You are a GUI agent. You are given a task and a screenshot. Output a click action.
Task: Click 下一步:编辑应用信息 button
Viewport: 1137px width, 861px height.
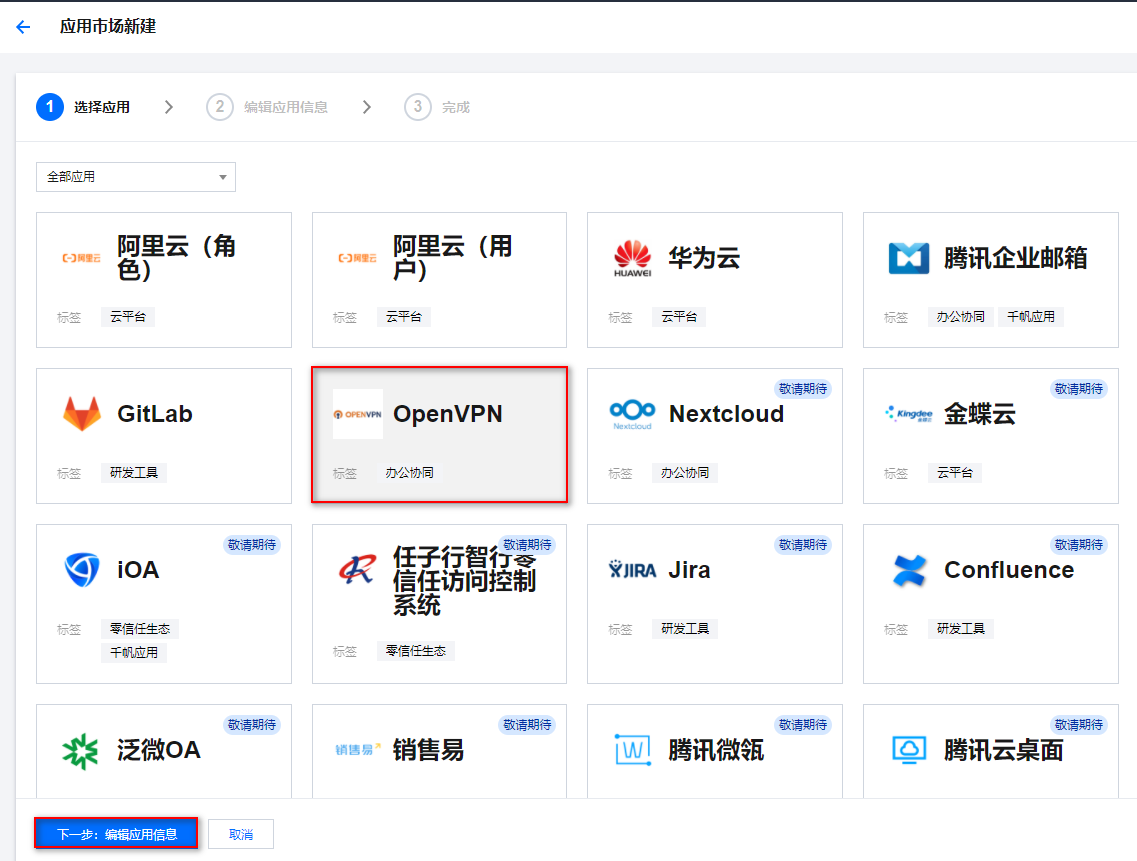(x=116, y=834)
